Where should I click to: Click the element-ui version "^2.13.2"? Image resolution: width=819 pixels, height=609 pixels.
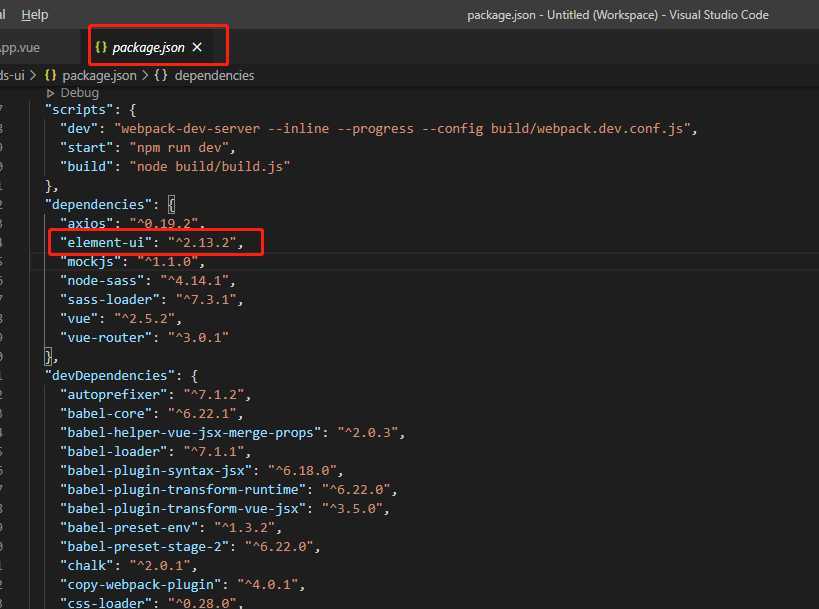(x=202, y=242)
